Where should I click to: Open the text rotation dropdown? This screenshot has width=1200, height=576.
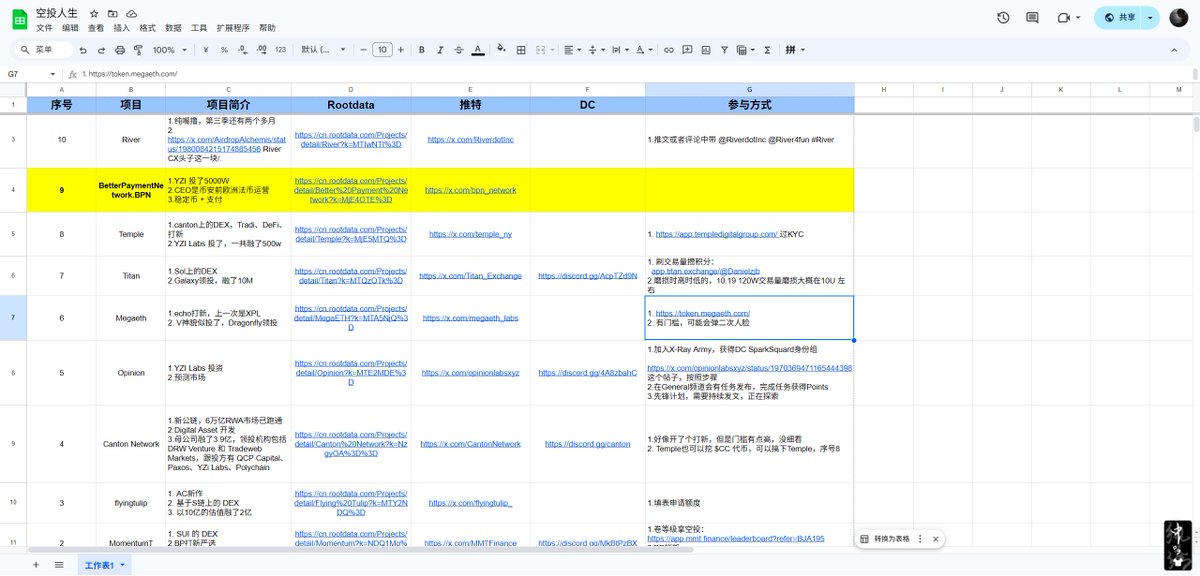pyautogui.click(x=644, y=49)
